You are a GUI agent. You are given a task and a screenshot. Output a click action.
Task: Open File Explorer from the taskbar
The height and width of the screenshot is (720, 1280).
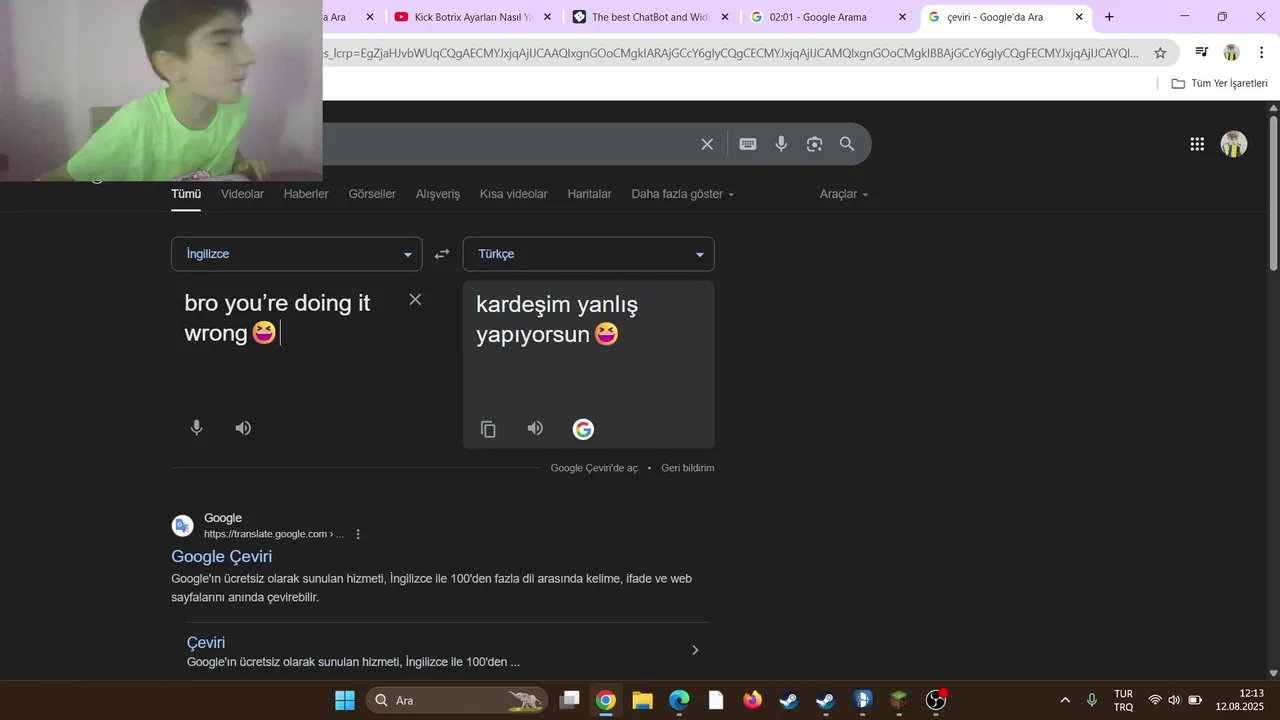tap(642, 700)
